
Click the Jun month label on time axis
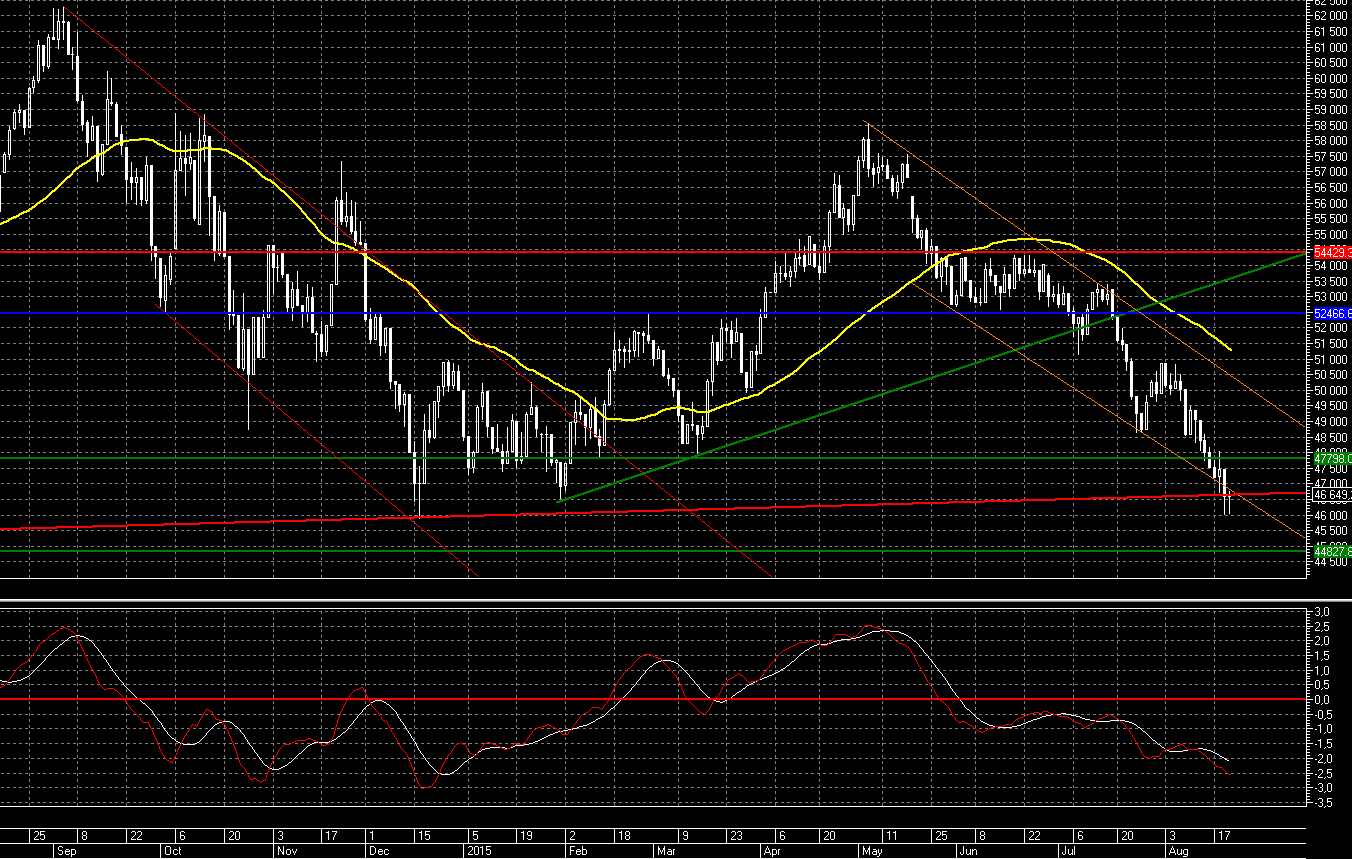966,850
